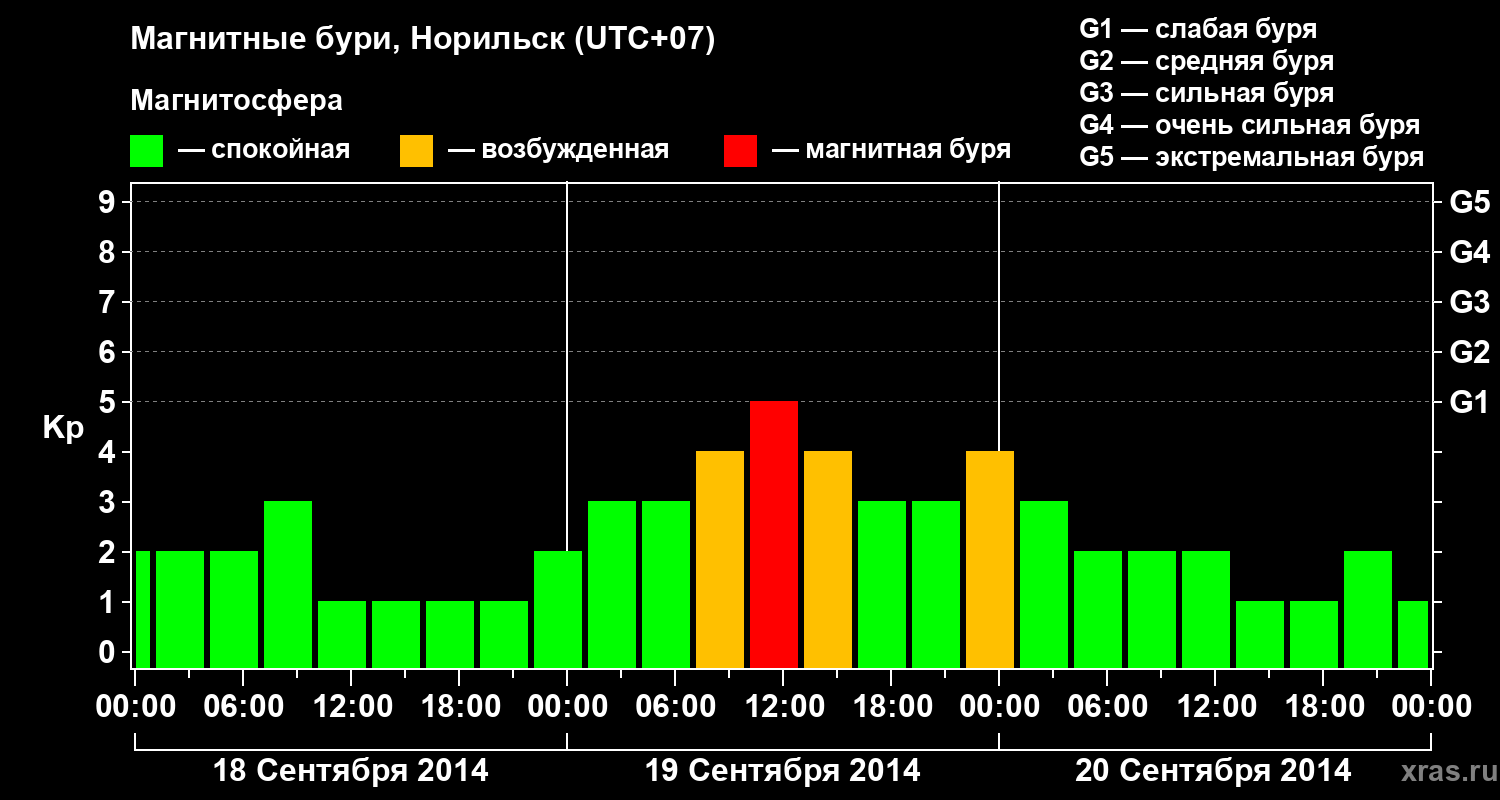Click the '18:00' time label above 19 Сентября
Viewport: 1500px width, 800px height.
[891, 706]
